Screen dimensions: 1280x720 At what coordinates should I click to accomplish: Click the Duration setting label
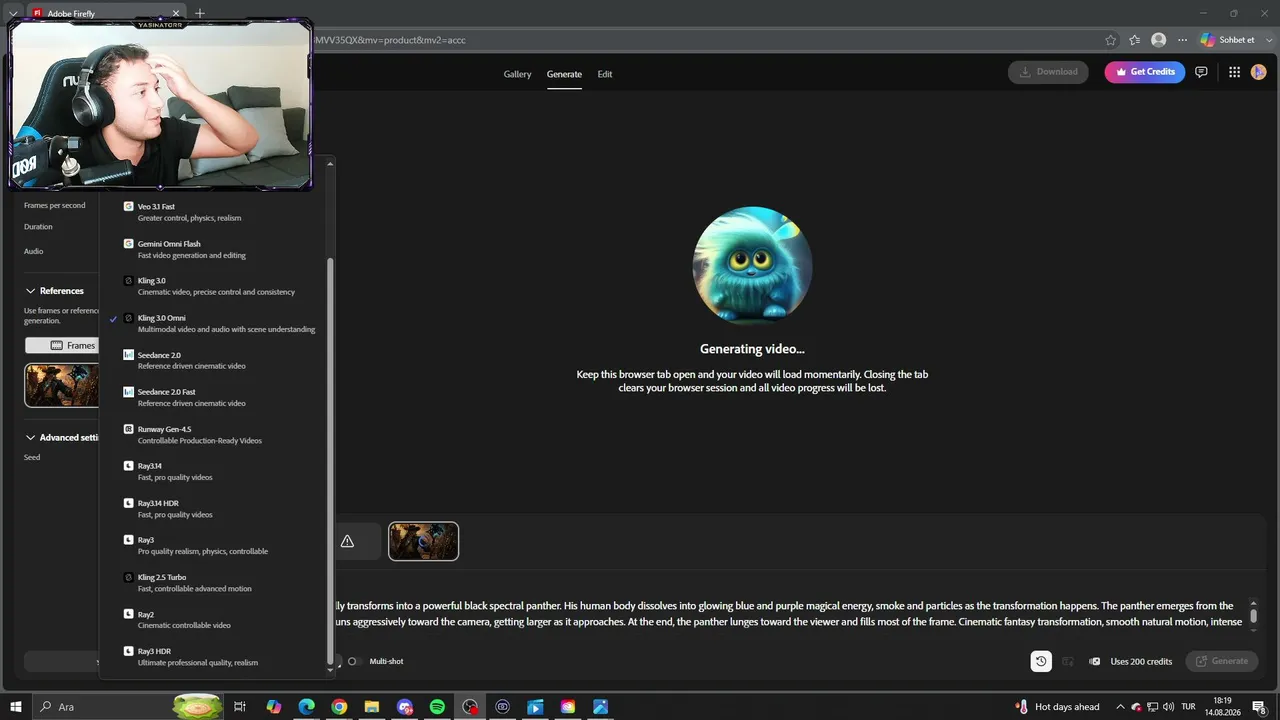pos(38,227)
